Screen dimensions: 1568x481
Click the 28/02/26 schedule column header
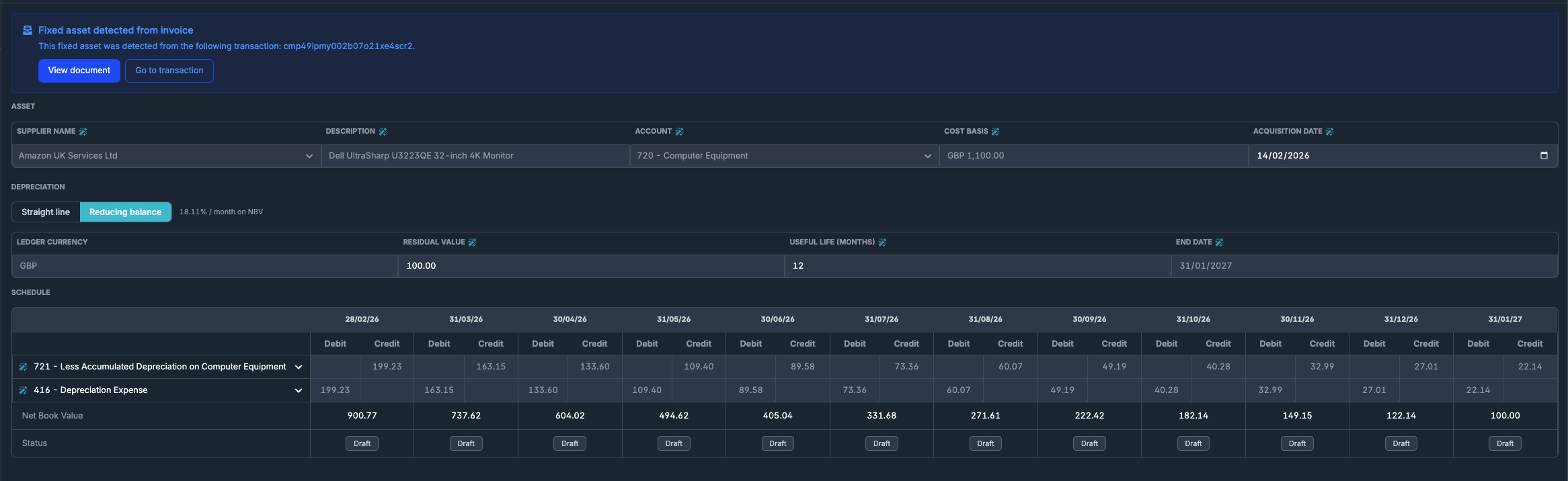tap(362, 319)
